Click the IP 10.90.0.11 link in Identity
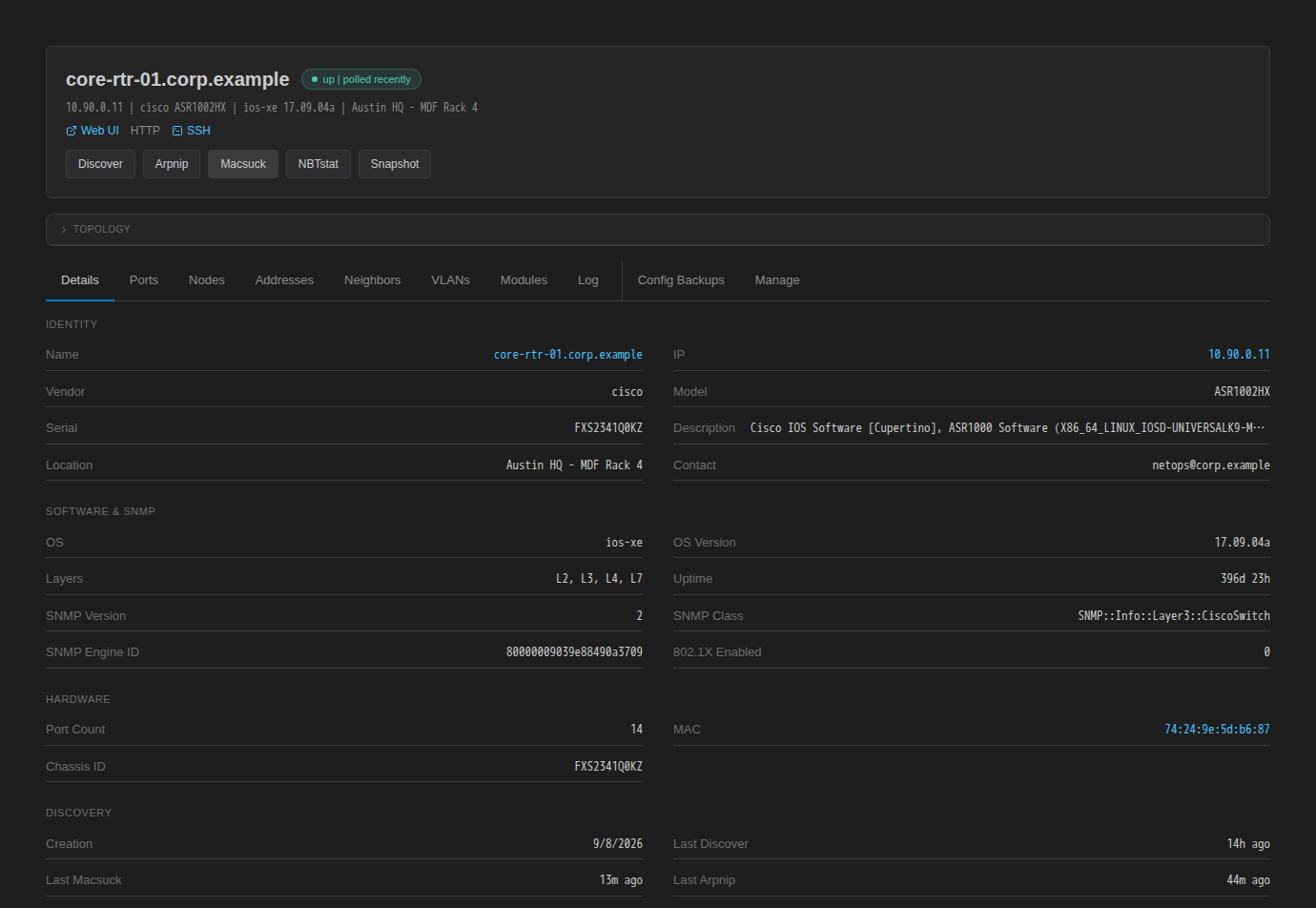Image resolution: width=1316 pixels, height=908 pixels. [x=1239, y=355]
